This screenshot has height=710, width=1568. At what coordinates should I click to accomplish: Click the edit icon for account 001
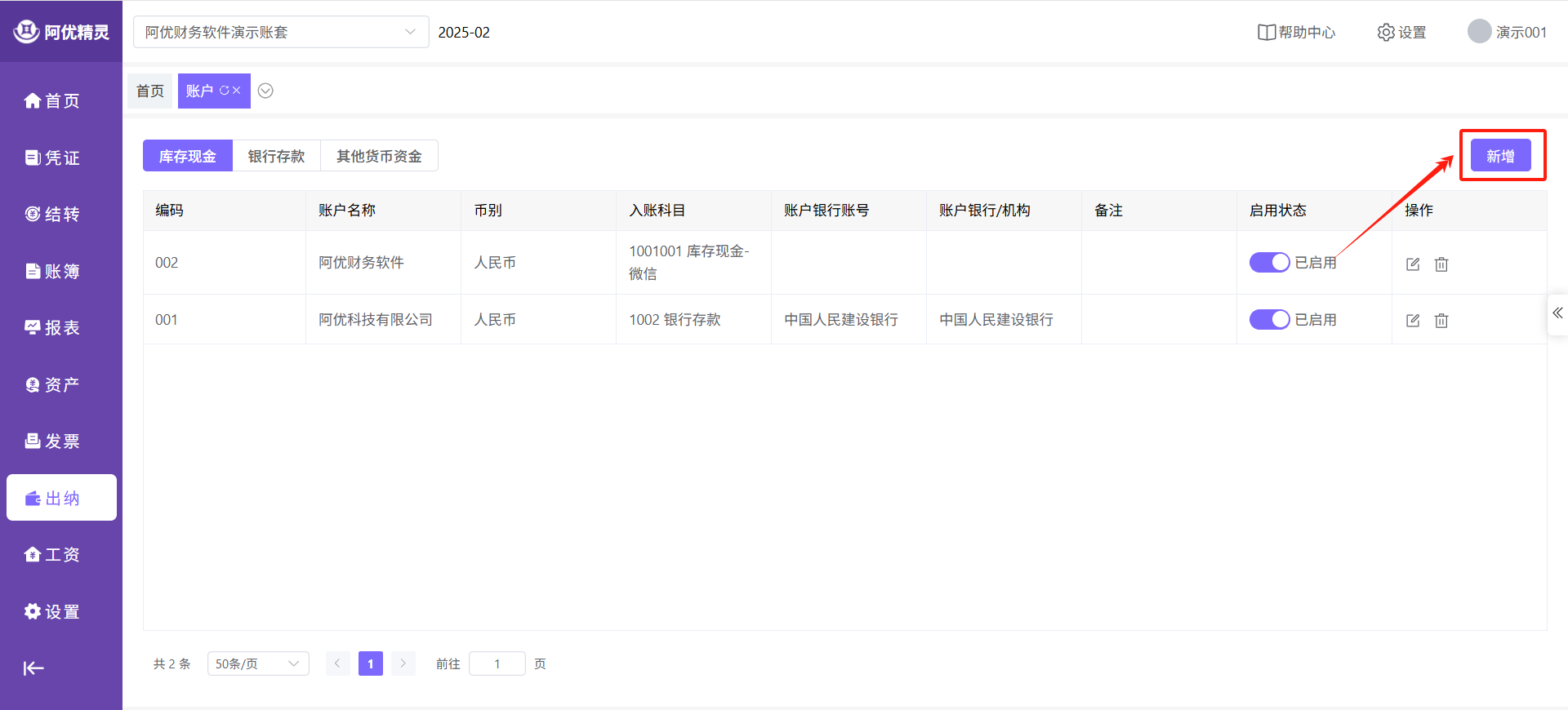pyautogui.click(x=1413, y=321)
